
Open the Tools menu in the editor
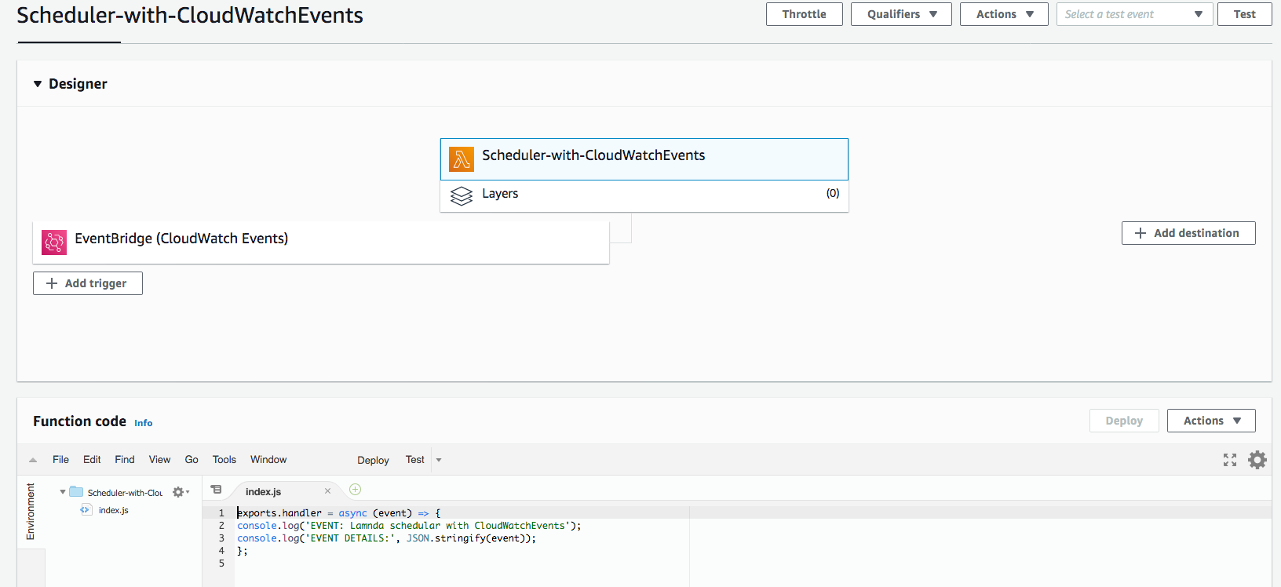[x=223, y=459]
